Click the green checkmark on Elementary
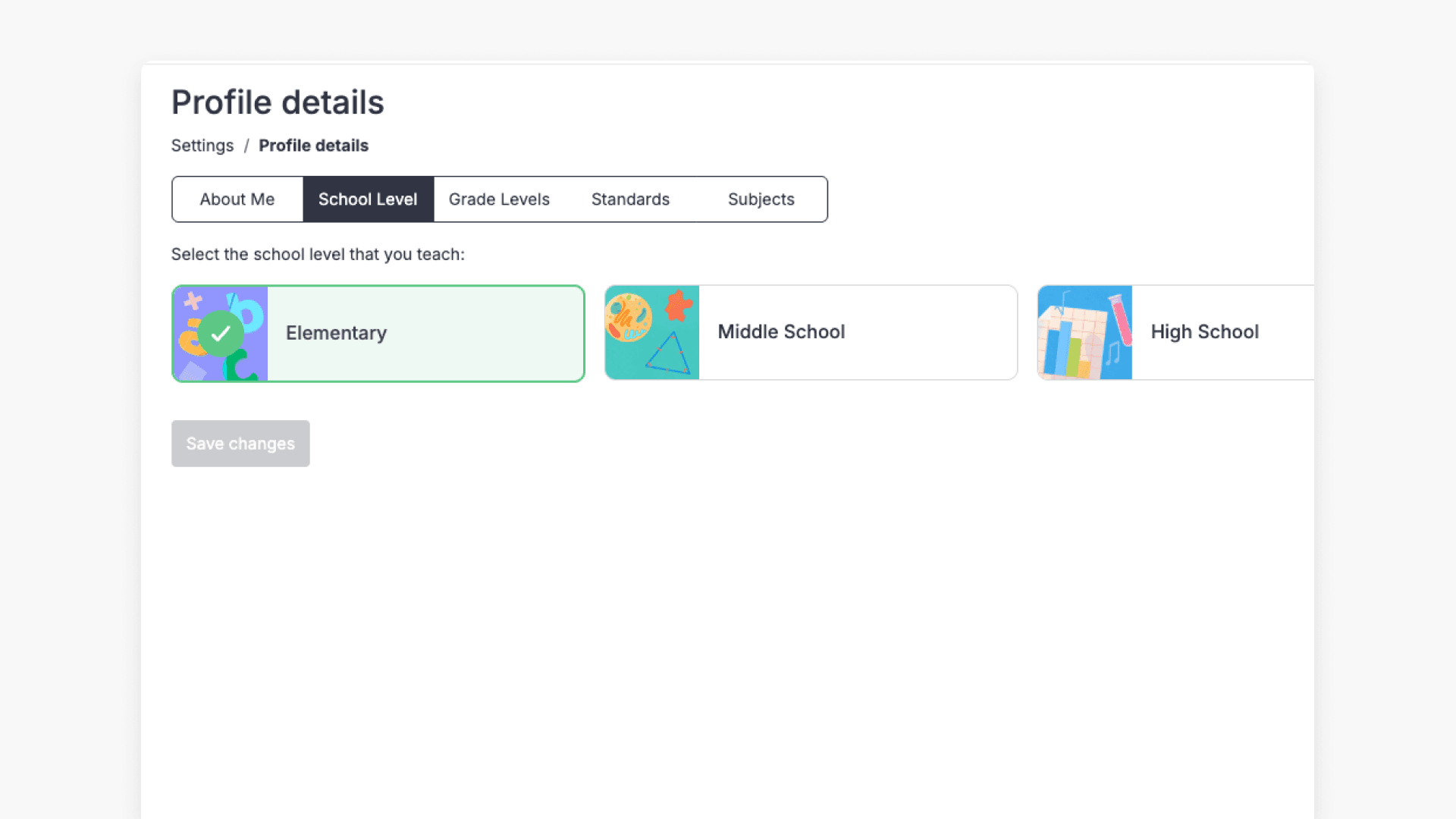The width and height of the screenshot is (1456, 819). (221, 334)
